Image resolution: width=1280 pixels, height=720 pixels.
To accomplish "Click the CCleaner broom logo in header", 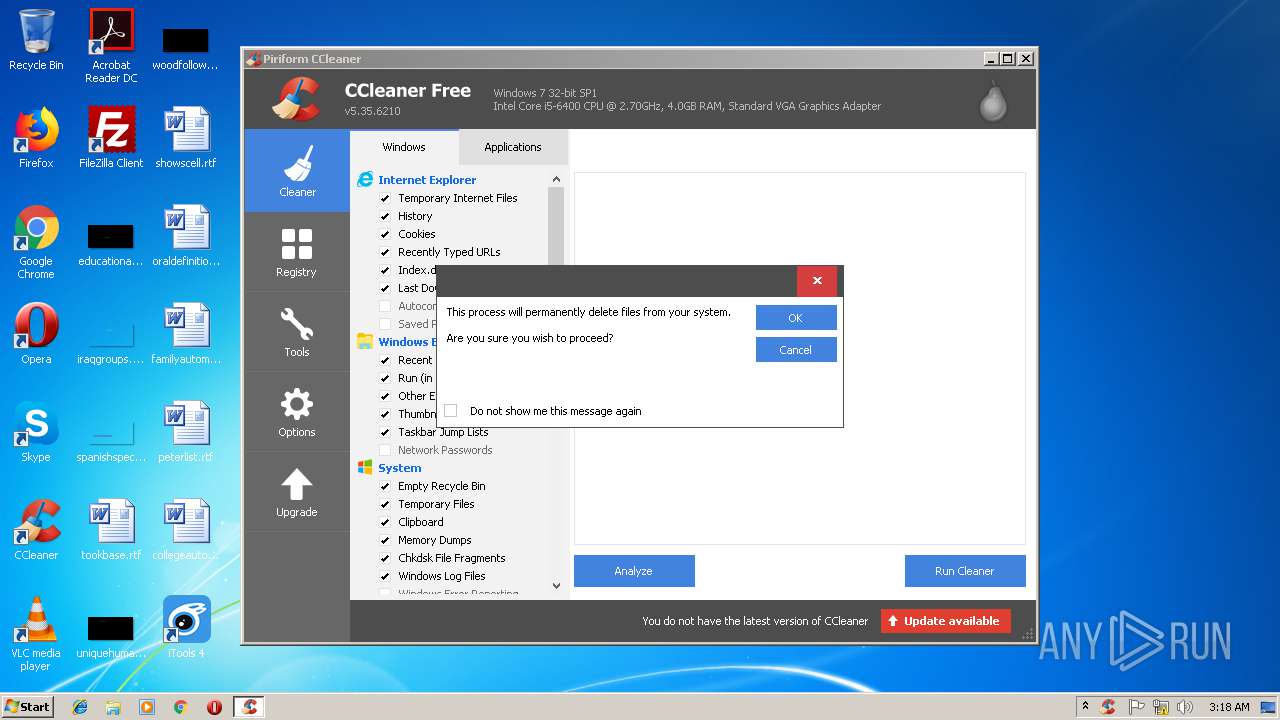I will click(296, 98).
